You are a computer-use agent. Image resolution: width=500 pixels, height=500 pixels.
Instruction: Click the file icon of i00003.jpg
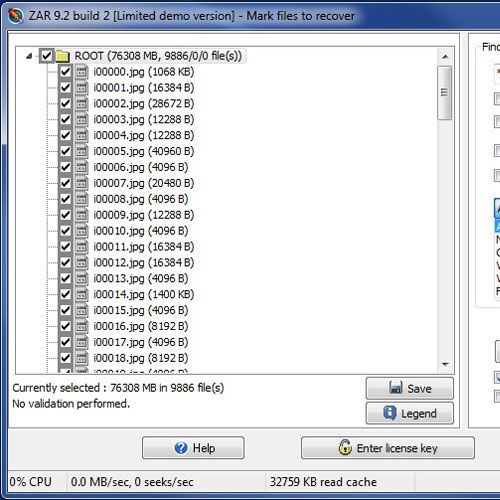pyautogui.click(x=81, y=119)
